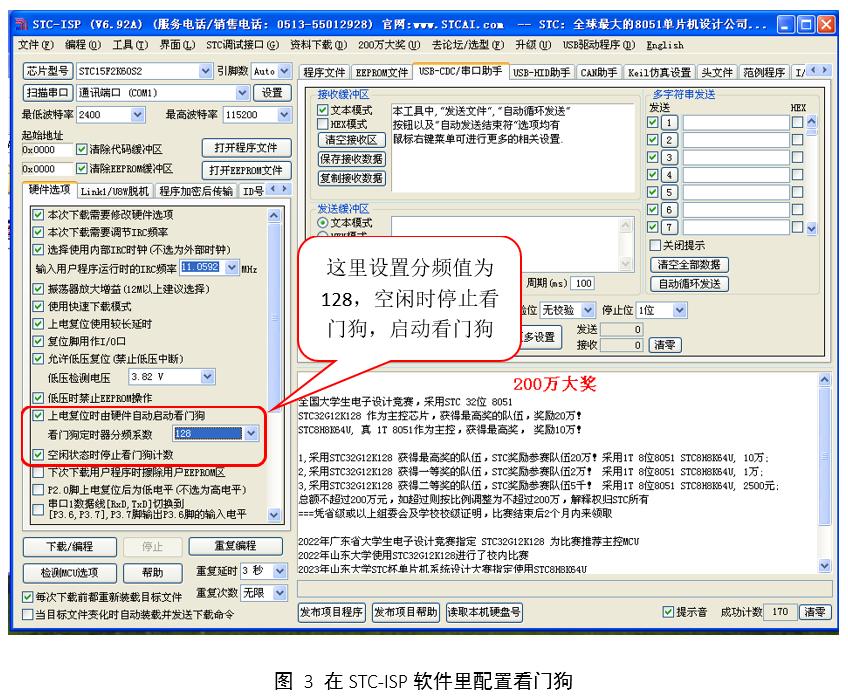This screenshot has height=696, width=848.
Task: Open the 文件(F) menu
Action: [x=36, y=45]
